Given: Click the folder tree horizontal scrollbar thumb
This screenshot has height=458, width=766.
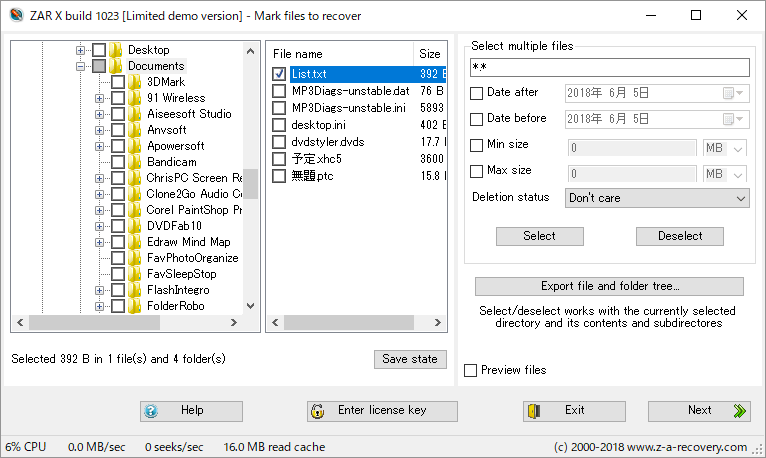Looking at the screenshot, I should tap(94, 323).
